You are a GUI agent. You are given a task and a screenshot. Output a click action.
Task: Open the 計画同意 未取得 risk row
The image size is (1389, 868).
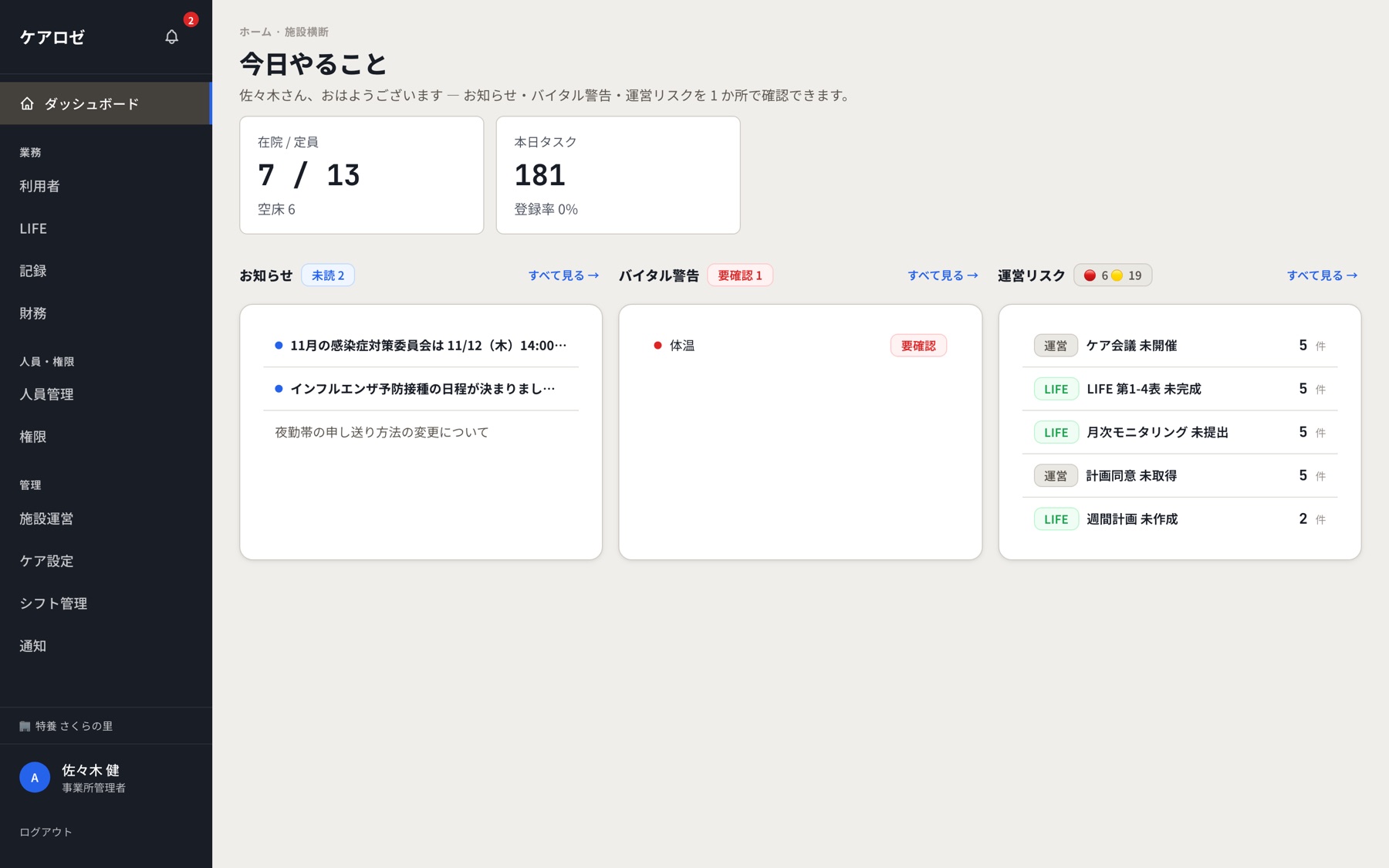pyautogui.click(x=1180, y=475)
